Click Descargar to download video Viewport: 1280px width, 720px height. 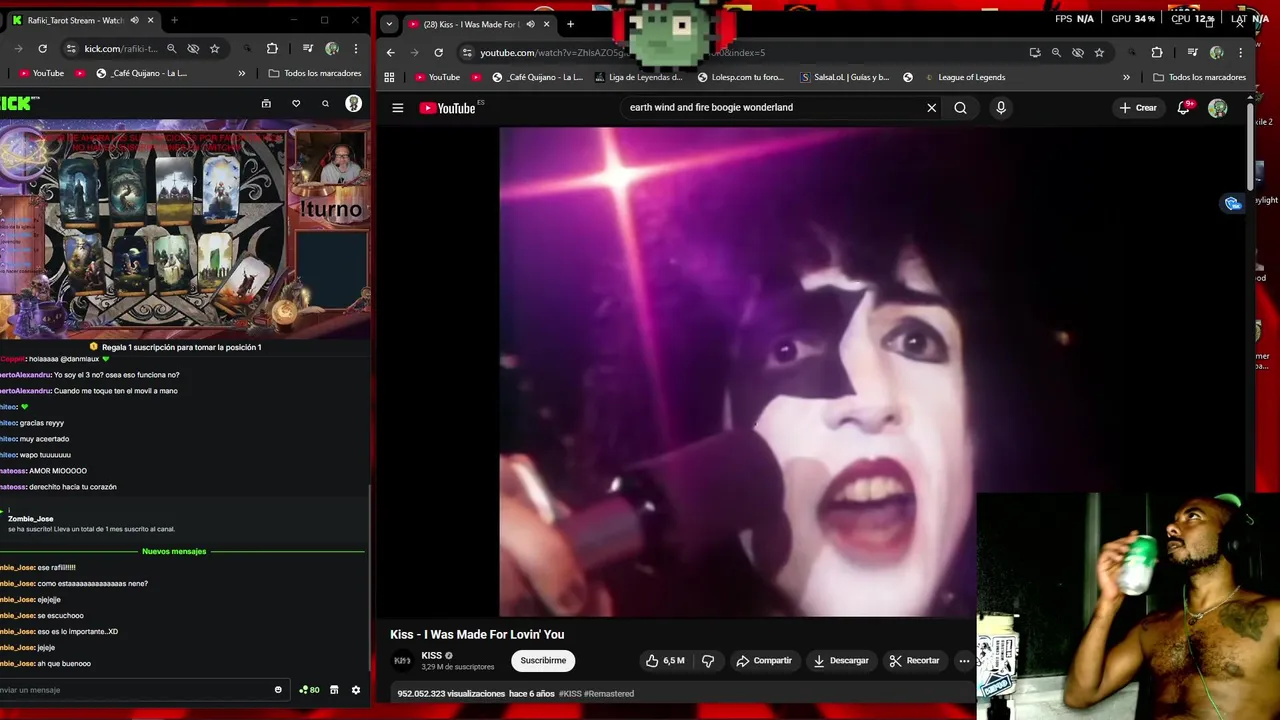(x=840, y=661)
